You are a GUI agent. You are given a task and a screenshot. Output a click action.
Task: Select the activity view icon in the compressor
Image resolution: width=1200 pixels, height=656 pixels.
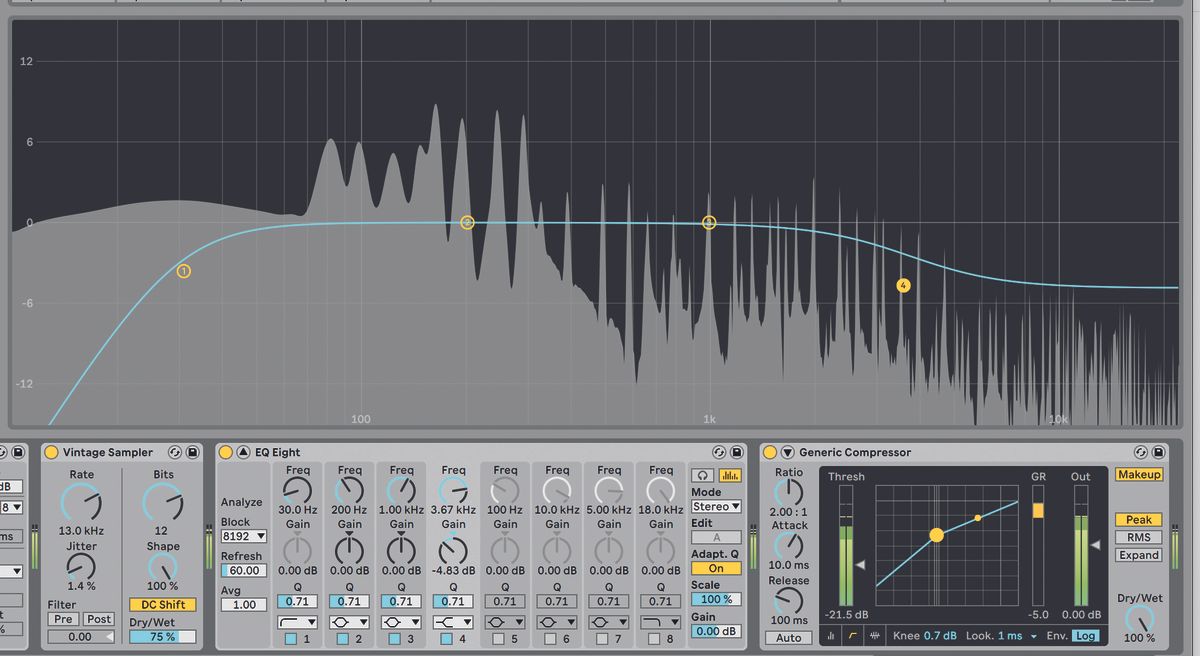[x=831, y=634]
